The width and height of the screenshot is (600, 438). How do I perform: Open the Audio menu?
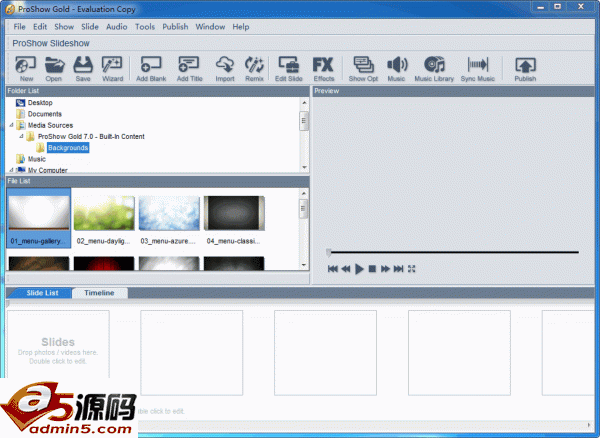[x=116, y=27]
